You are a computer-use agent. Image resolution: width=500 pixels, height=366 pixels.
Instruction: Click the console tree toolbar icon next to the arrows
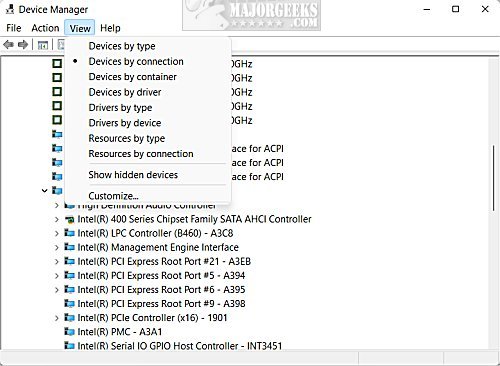tap(43, 45)
